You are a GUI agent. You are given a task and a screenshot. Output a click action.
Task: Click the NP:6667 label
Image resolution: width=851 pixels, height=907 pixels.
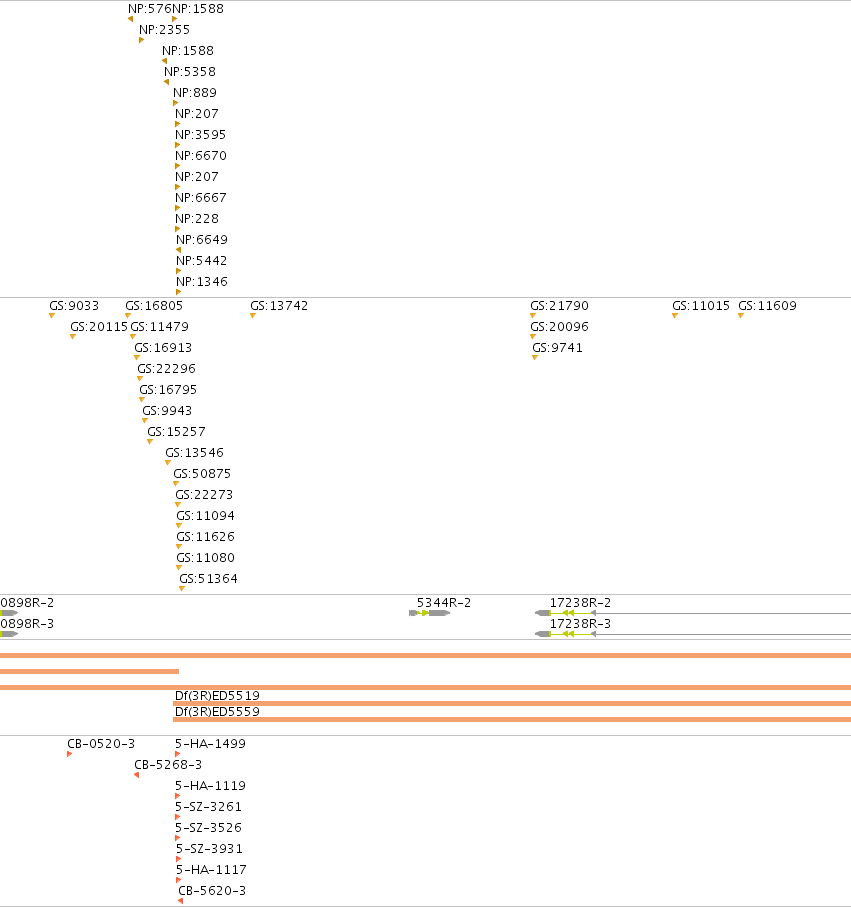click(x=201, y=198)
